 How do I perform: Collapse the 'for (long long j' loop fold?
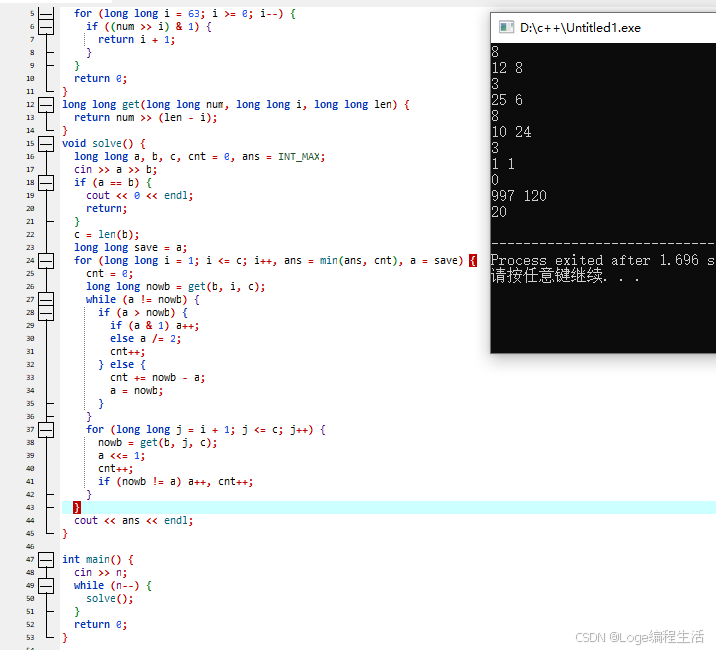pyautogui.click(x=46, y=430)
